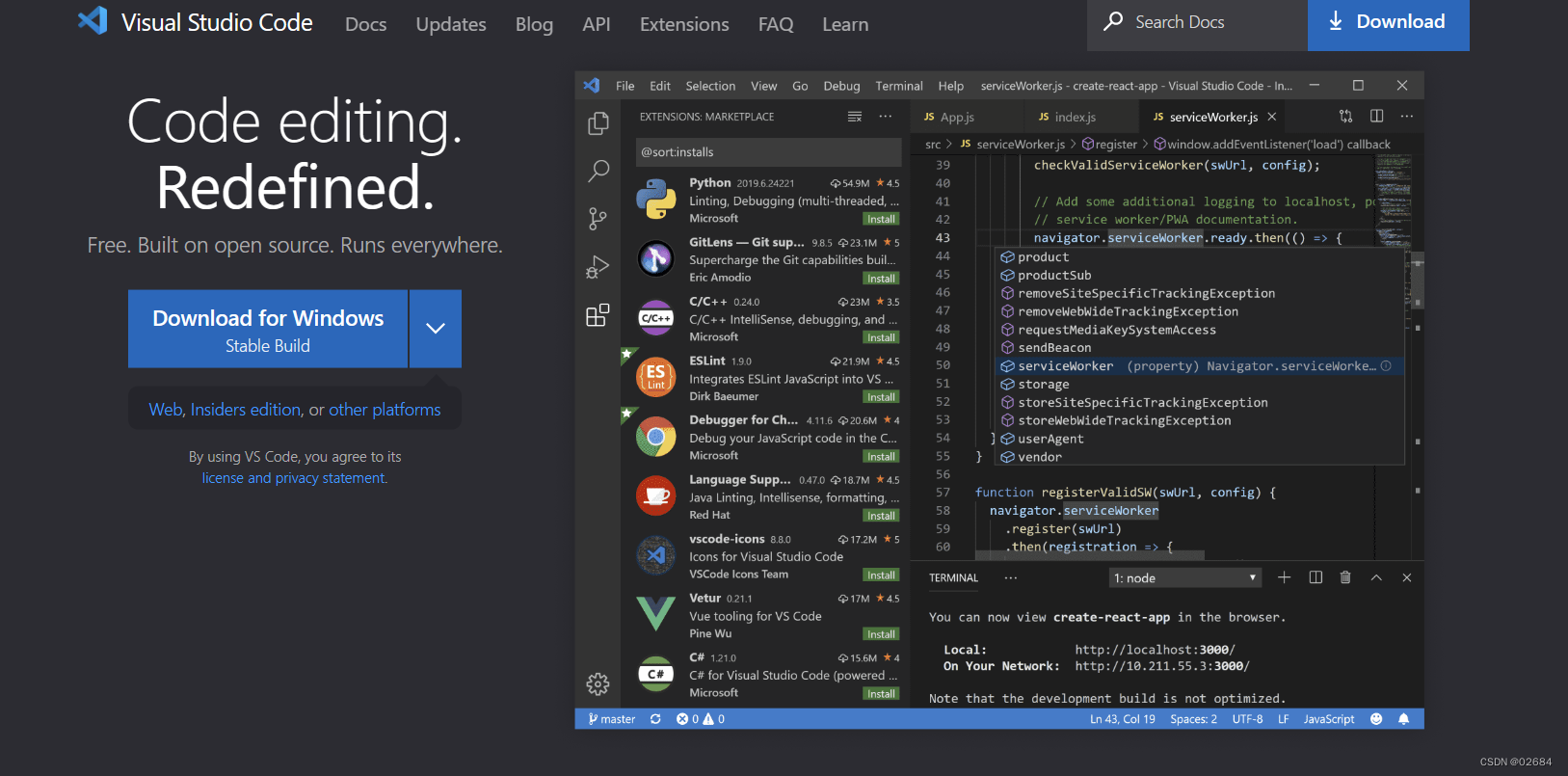
Task: Open license and privacy statement link
Action: tap(294, 478)
